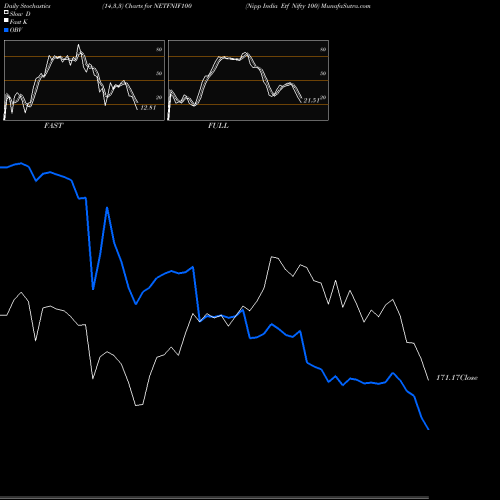Click the Slow D legend swatch
The width and height of the screenshot is (500, 500).
(x=6, y=12)
